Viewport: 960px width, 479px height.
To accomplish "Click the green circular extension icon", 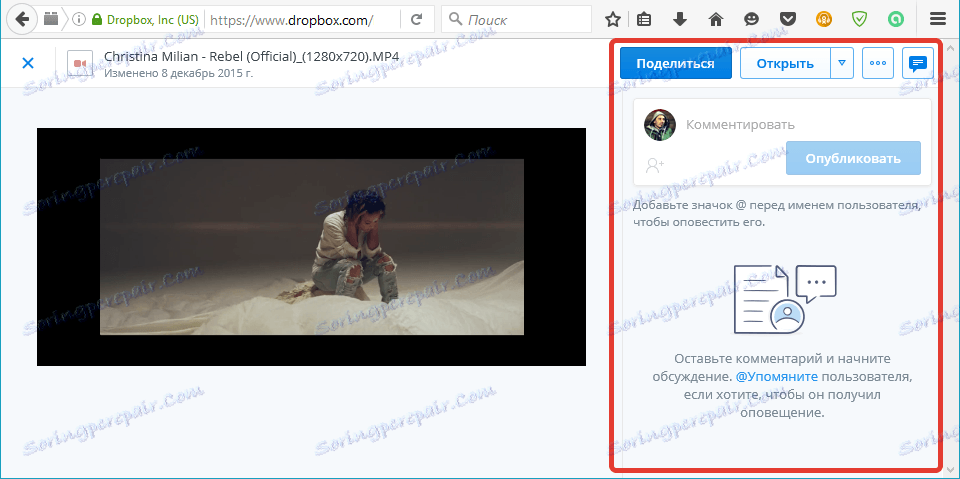I will click(896, 20).
